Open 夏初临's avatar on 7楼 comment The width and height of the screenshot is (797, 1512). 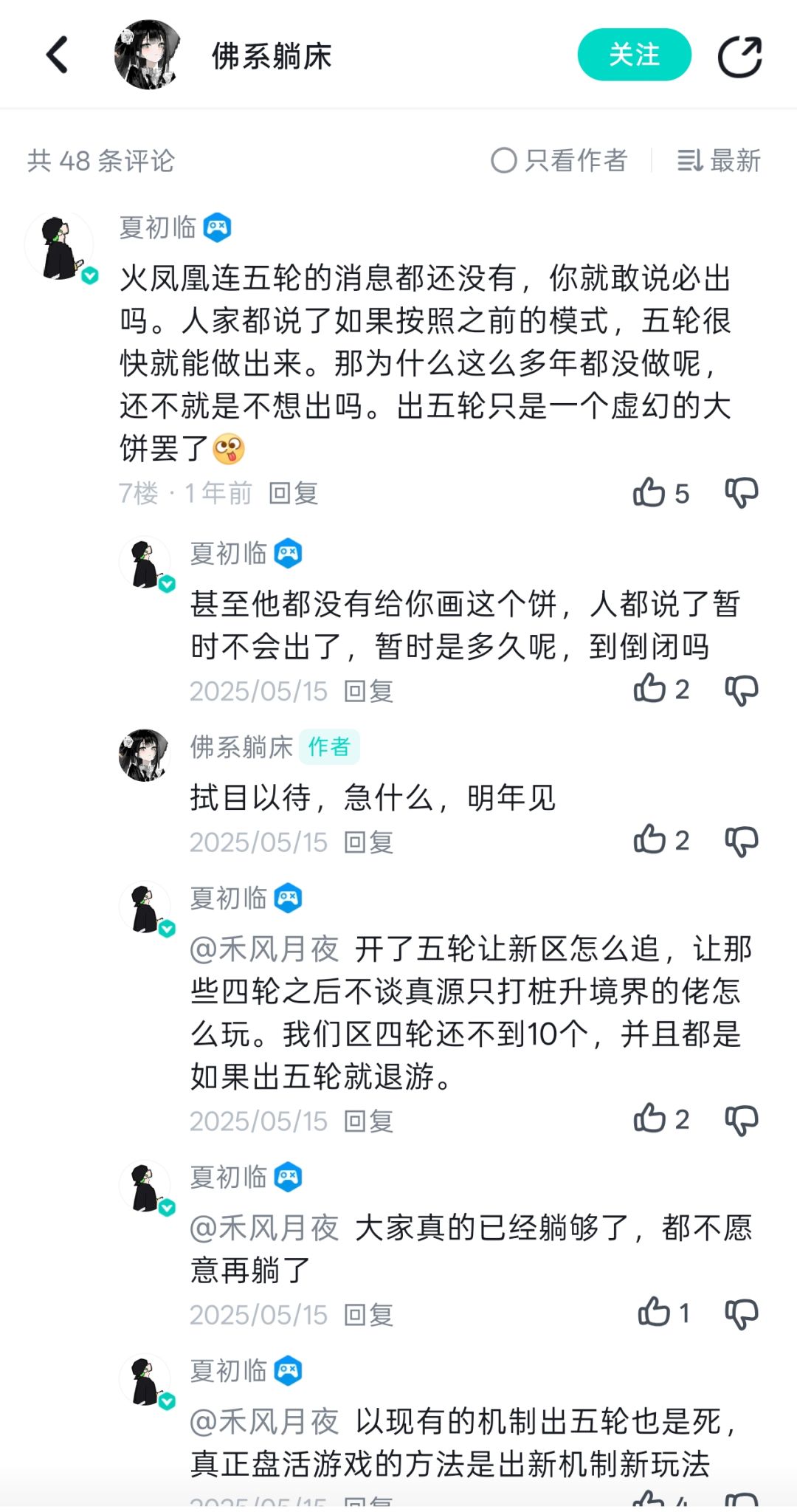(x=60, y=247)
